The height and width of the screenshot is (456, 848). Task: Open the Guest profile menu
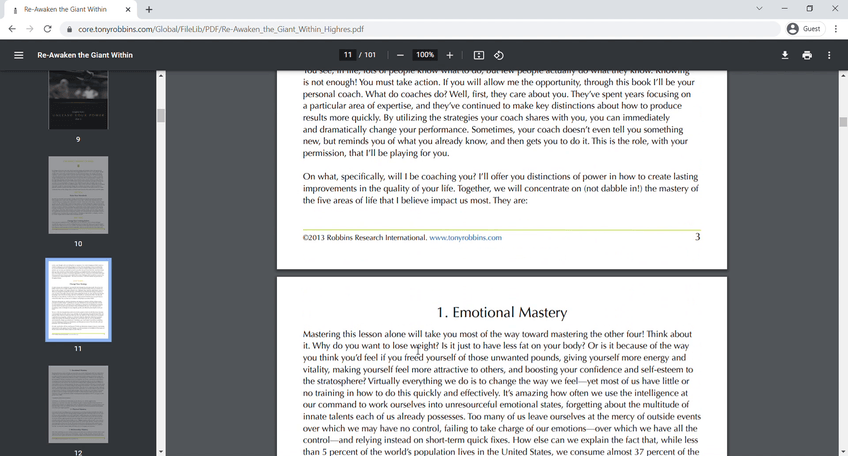803,29
